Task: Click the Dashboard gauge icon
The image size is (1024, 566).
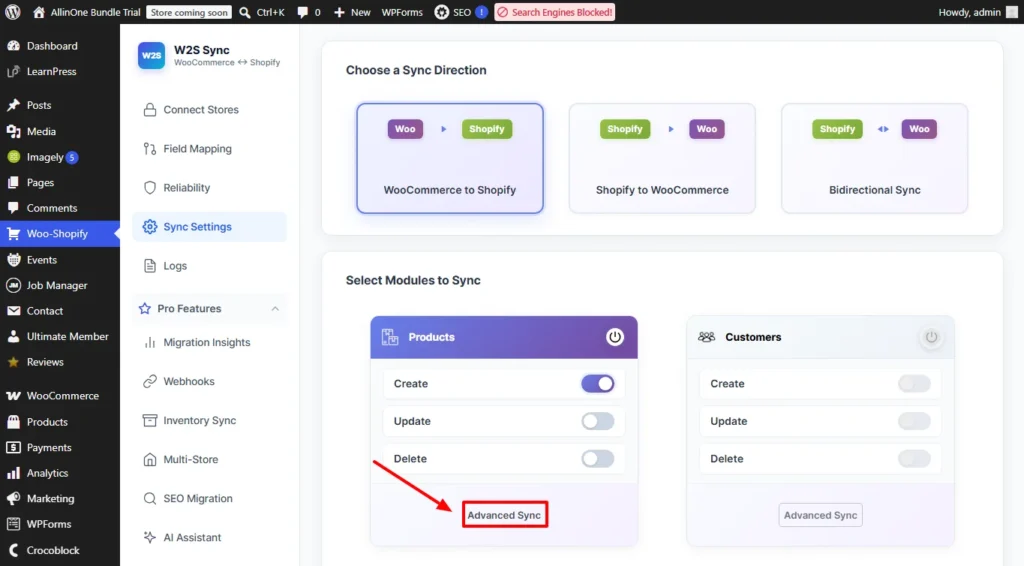Action: (13, 46)
